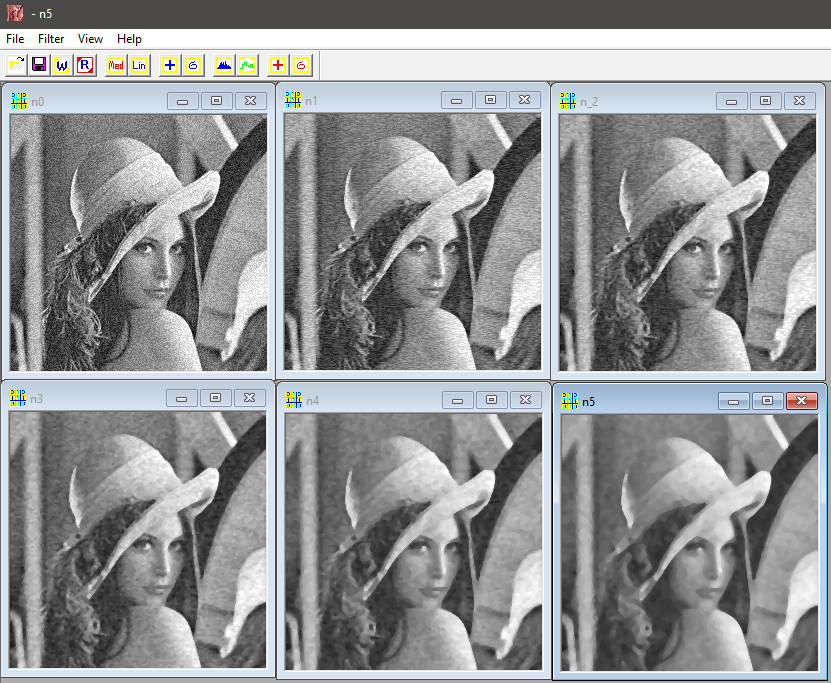The image size is (831, 683).
Task: Open the Filter menu
Action: (x=51, y=39)
